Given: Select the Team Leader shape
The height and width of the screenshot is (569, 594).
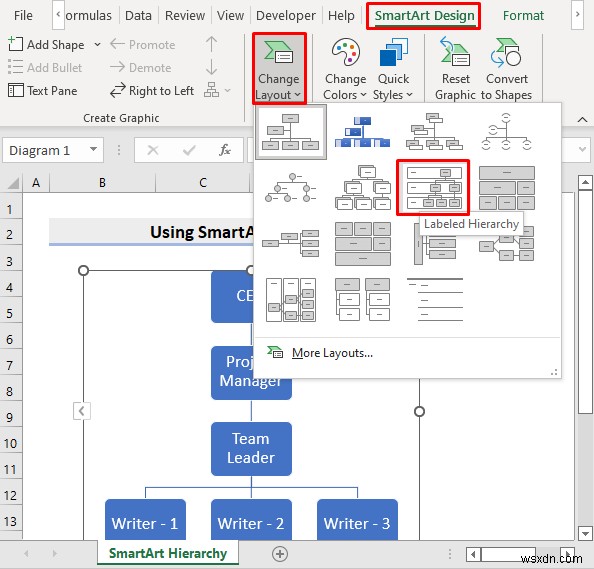Looking at the screenshot, I should tap(251, 449).
